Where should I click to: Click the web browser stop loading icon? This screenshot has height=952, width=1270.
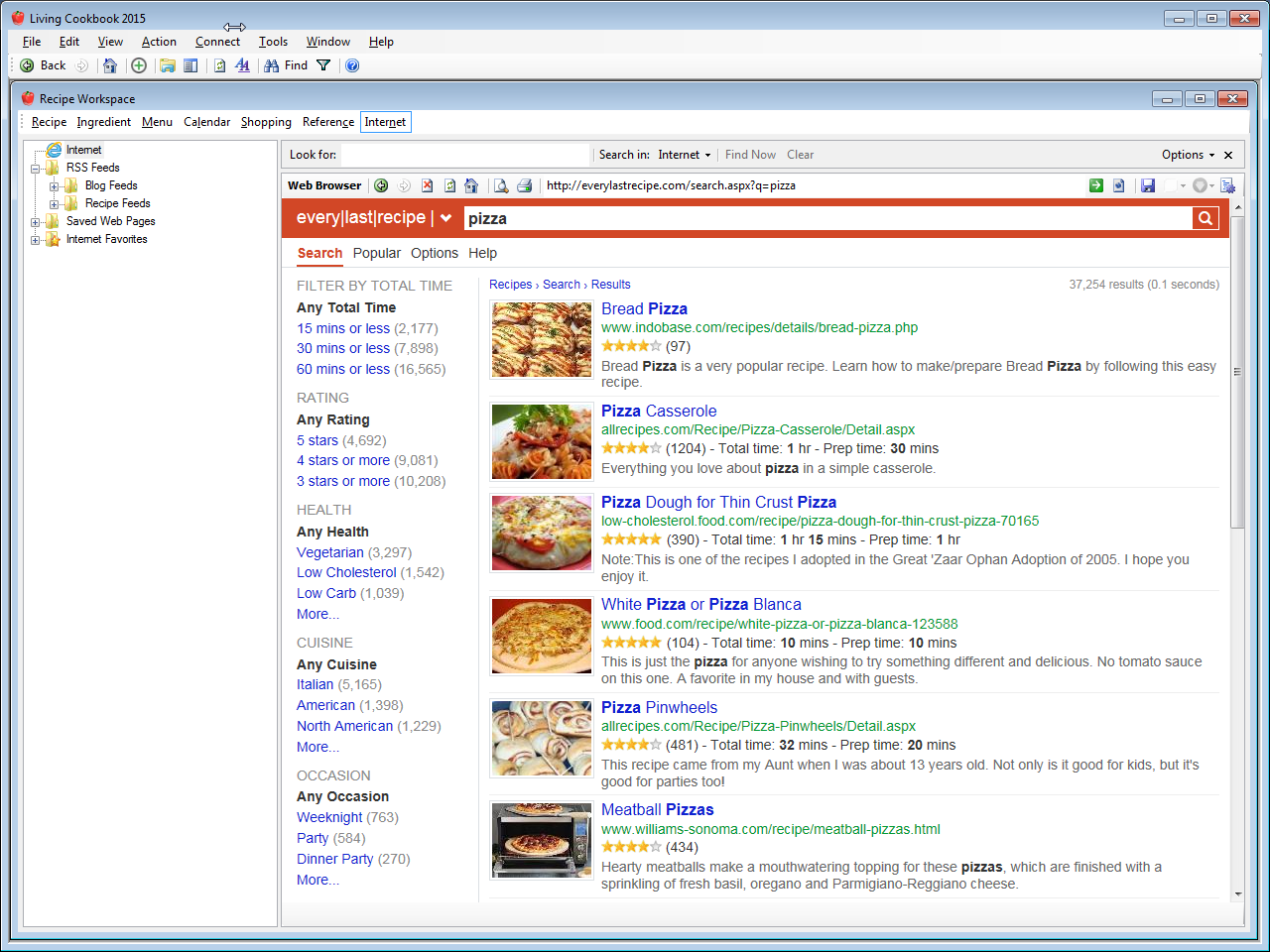click(428, 185)
